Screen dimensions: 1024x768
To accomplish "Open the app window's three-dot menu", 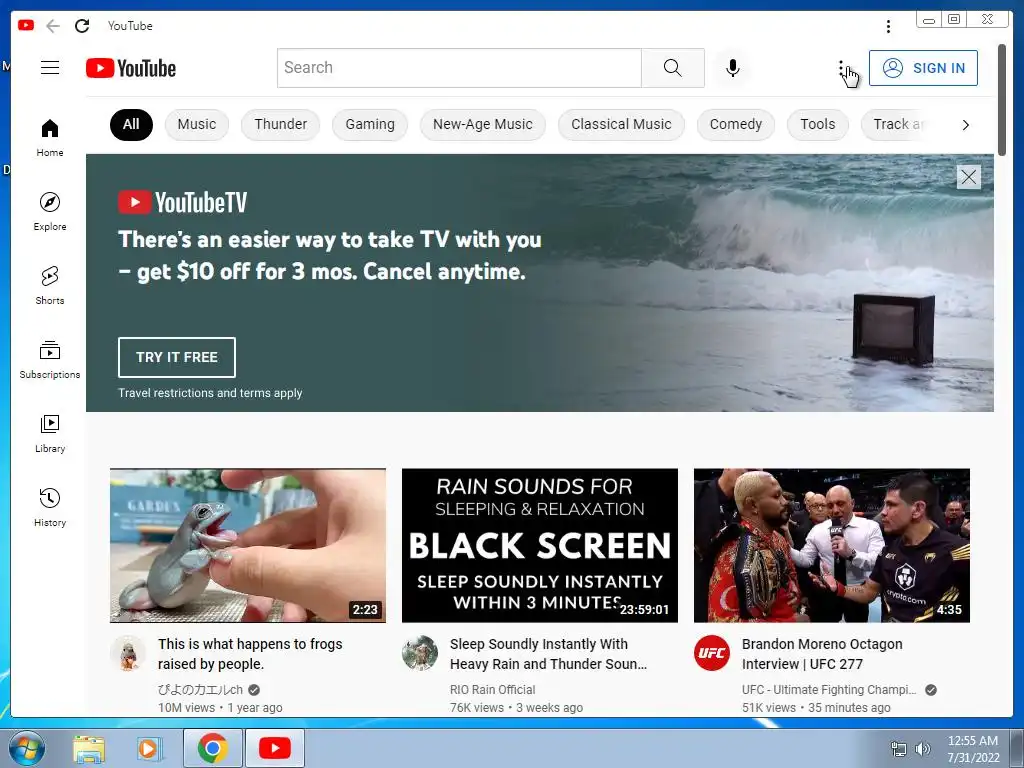I will click(x=888, y=26).
